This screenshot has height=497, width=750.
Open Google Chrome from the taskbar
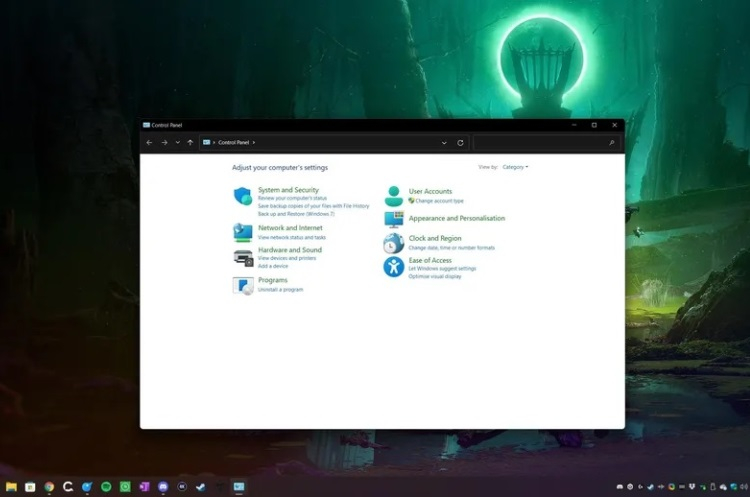(49, 487)
